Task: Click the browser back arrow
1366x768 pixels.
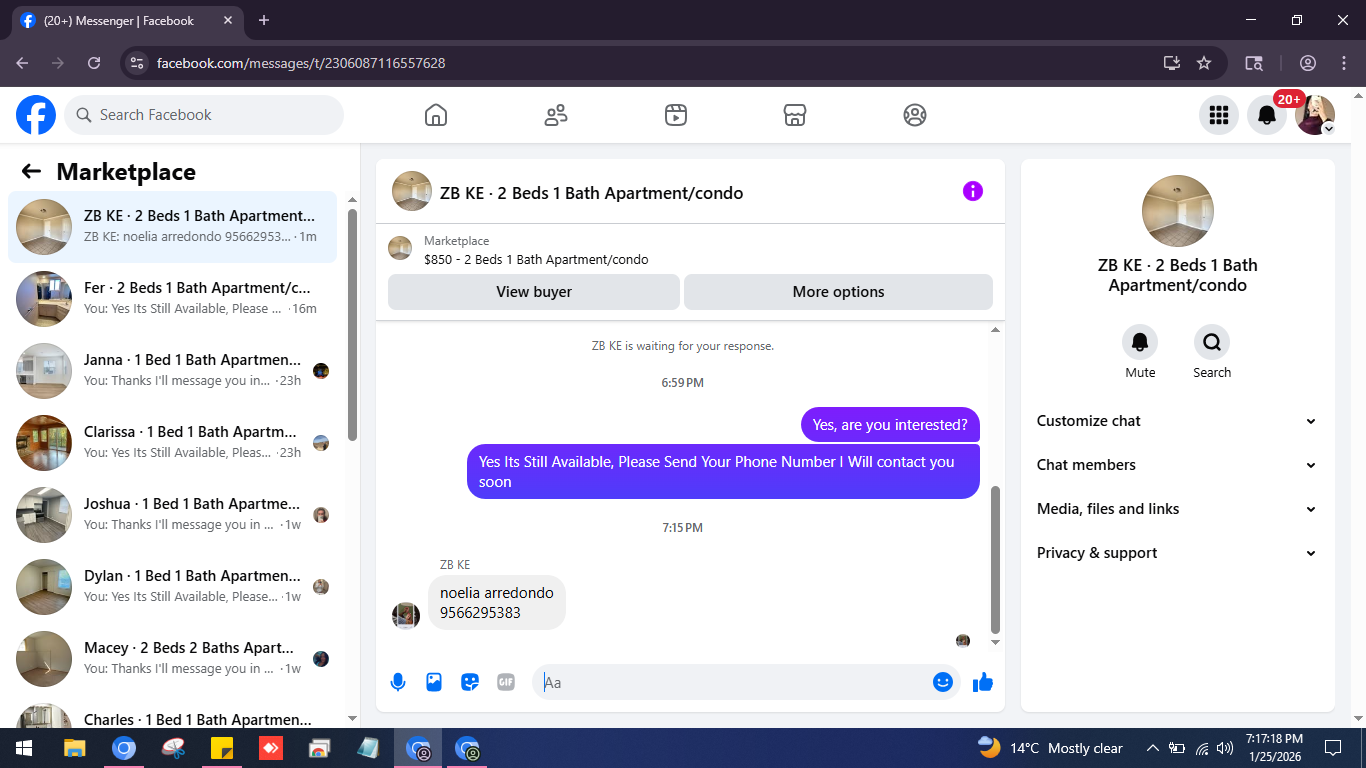Action: pos(22,63)
